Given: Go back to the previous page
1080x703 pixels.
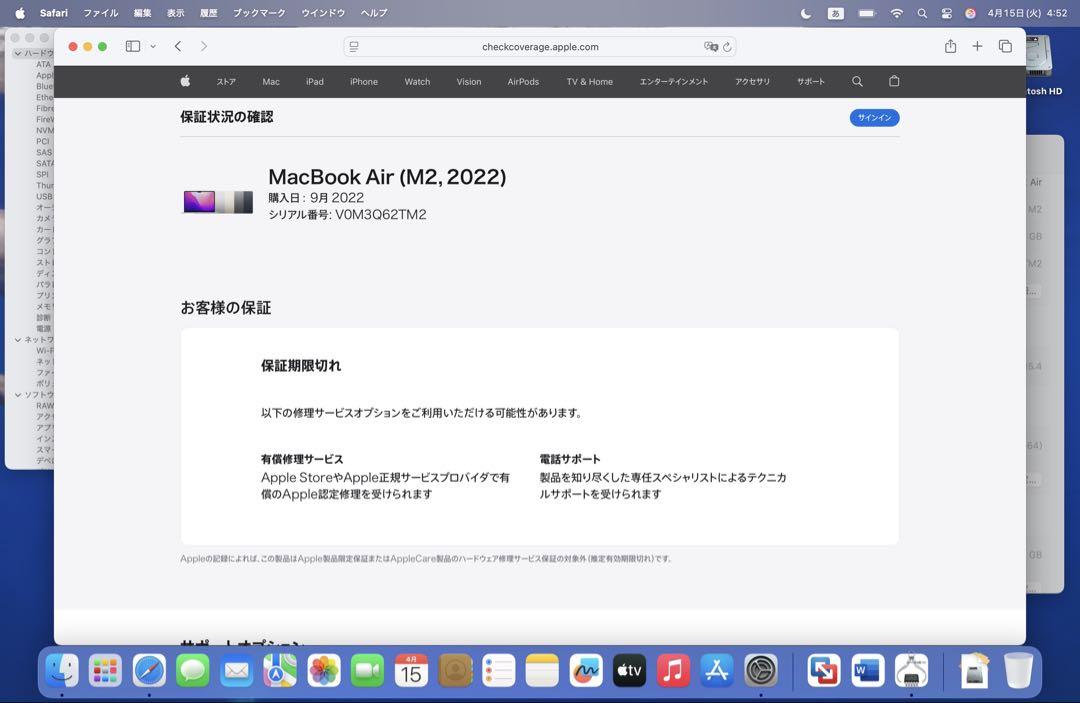Looking at the screenshot, I should click(178, 46).
